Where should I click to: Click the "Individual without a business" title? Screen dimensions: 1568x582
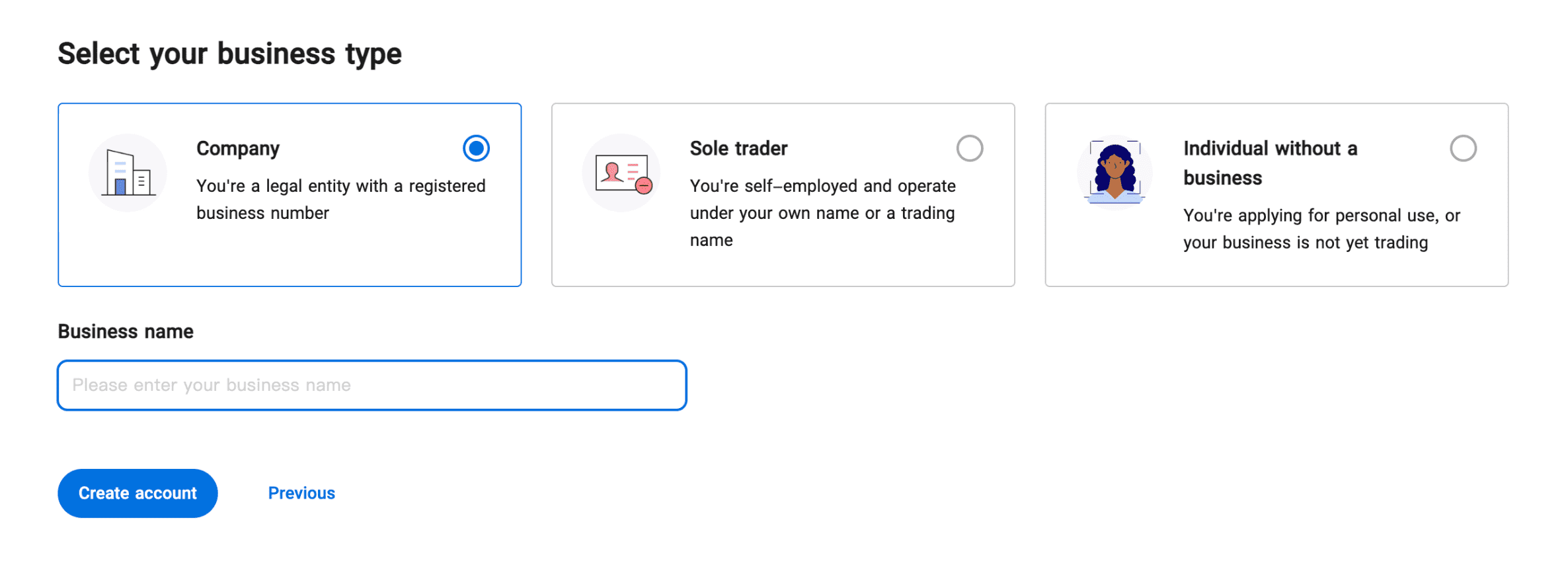click(1269, 163)
